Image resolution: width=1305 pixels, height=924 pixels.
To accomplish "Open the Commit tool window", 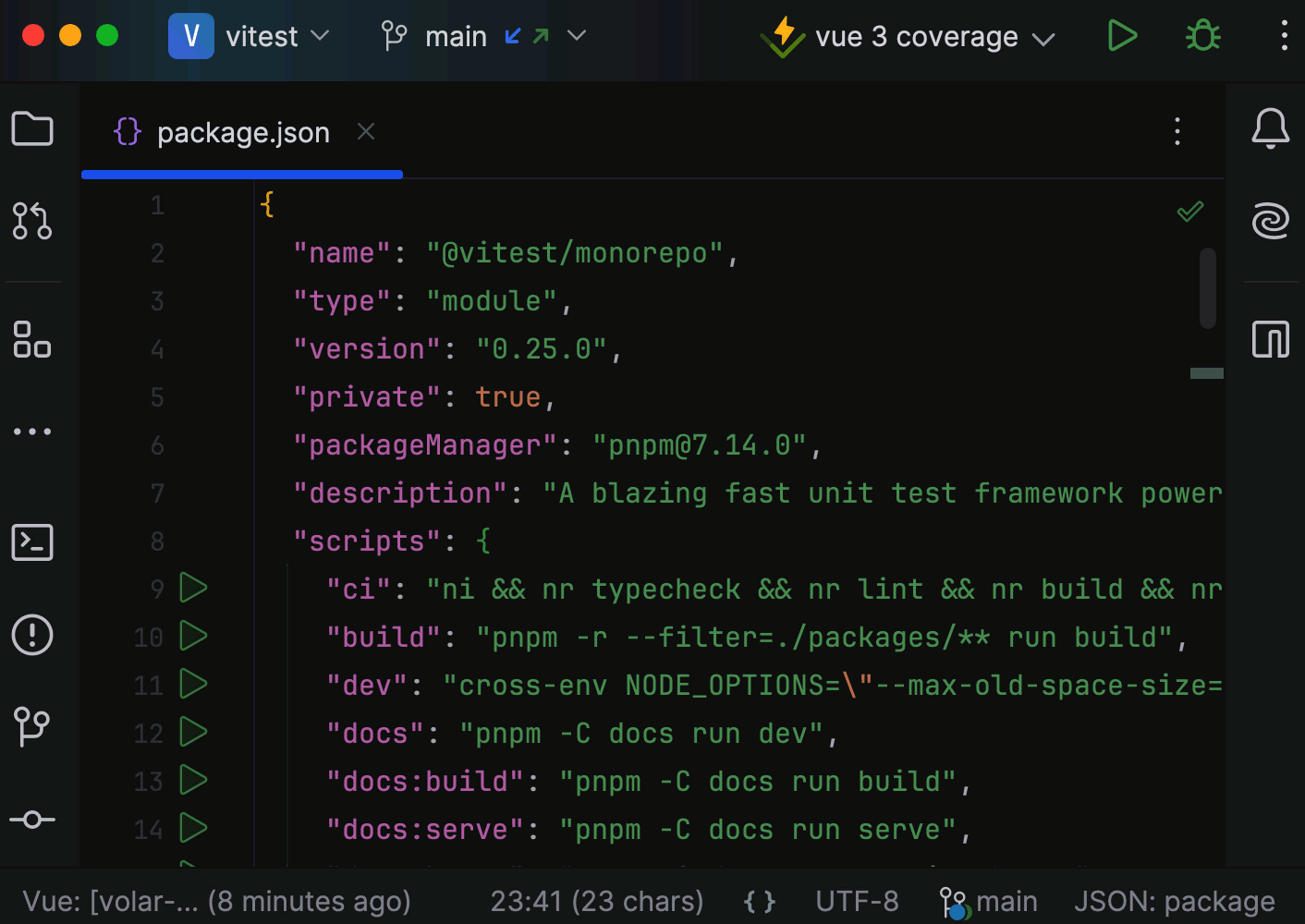I will [32, 820].
